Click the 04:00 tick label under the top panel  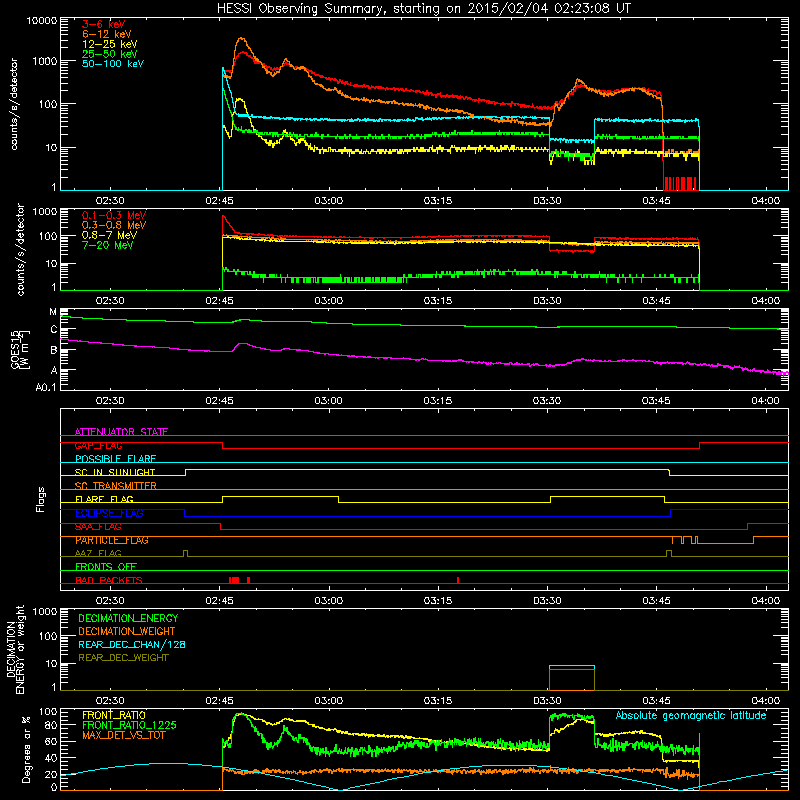[765, 201]
